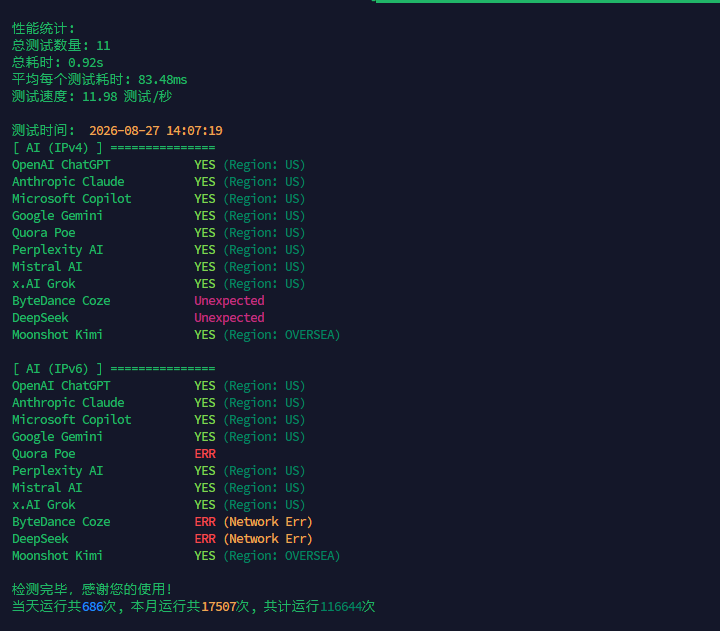
Task: Click the YES result for IPv6 Google Gemini
Action: [x=205, y=436]
